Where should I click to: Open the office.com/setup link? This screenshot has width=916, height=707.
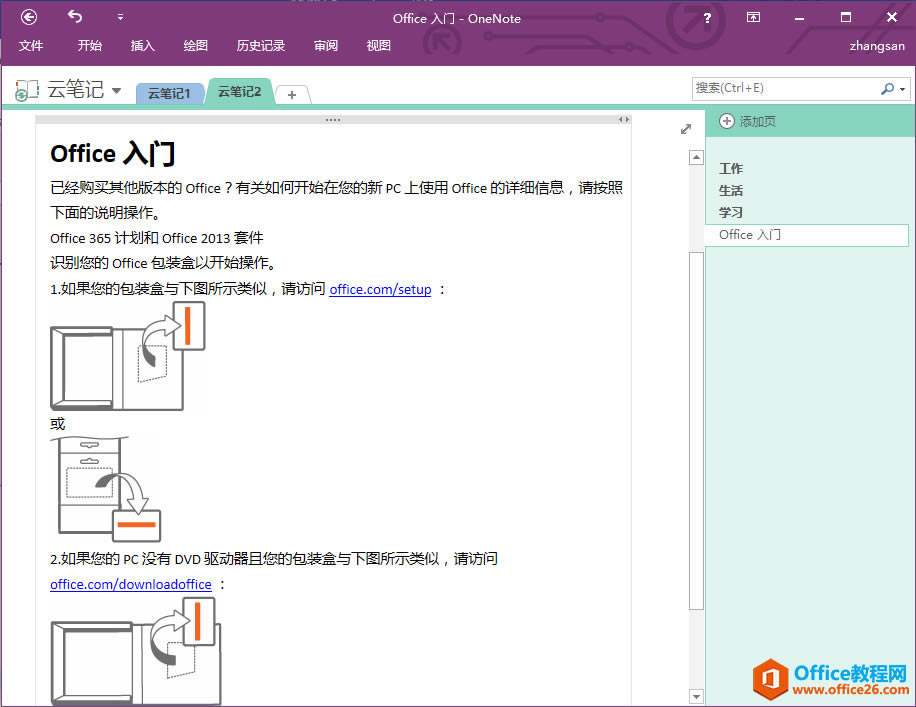(x=380, y=288)
